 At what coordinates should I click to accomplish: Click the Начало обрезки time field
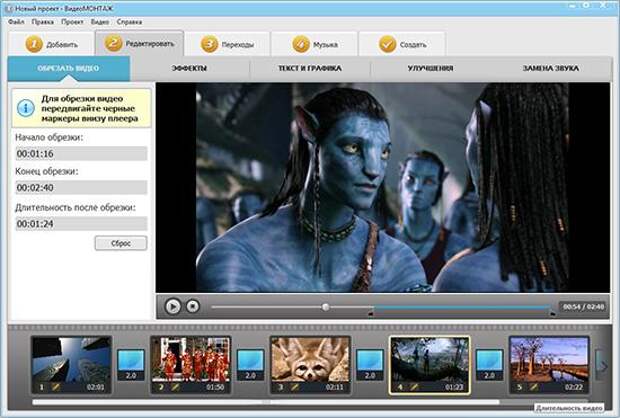coord(81,153)
